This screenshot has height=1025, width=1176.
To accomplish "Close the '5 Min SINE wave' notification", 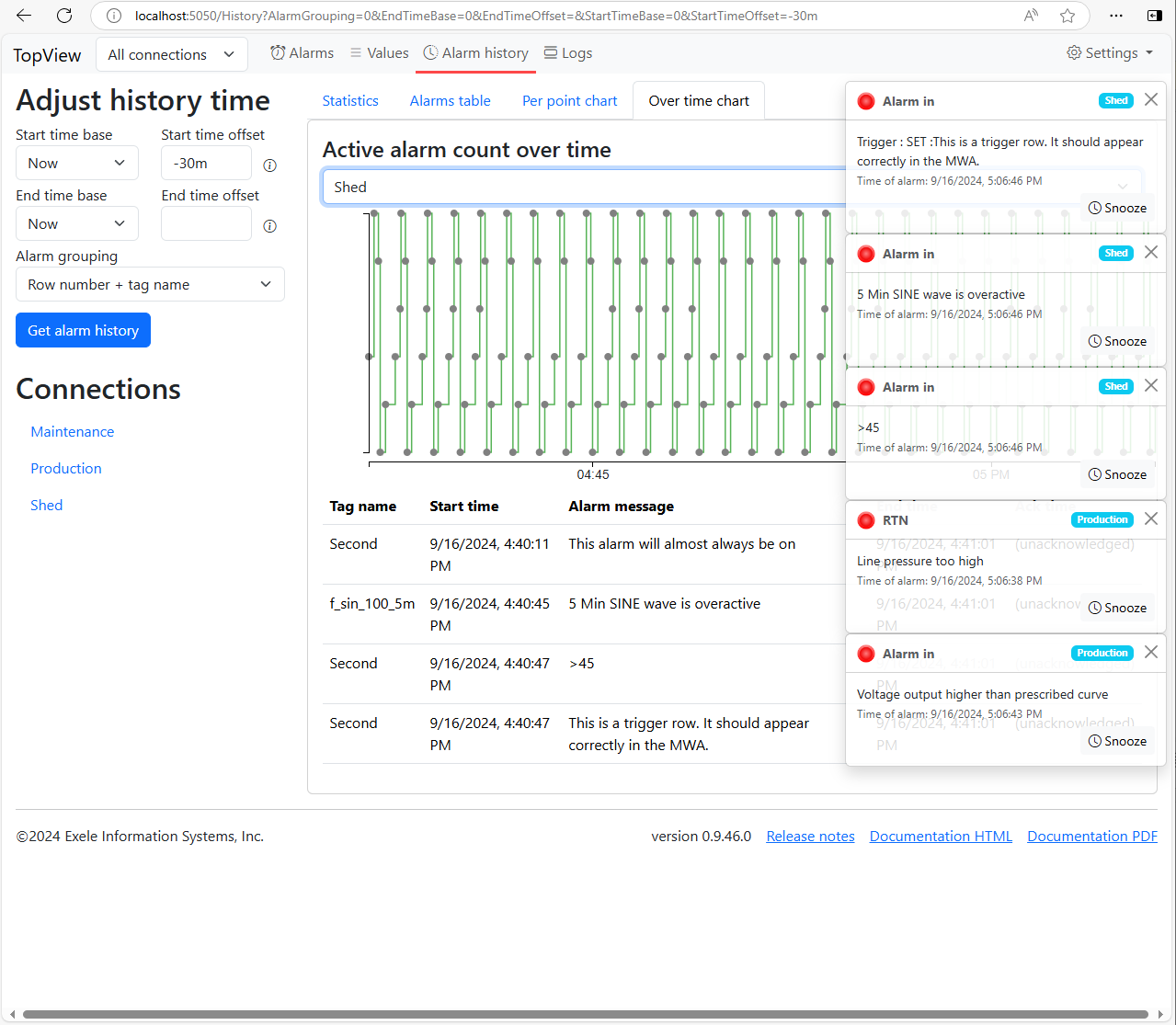I will pyautogui.click(x=1151, y=252).
